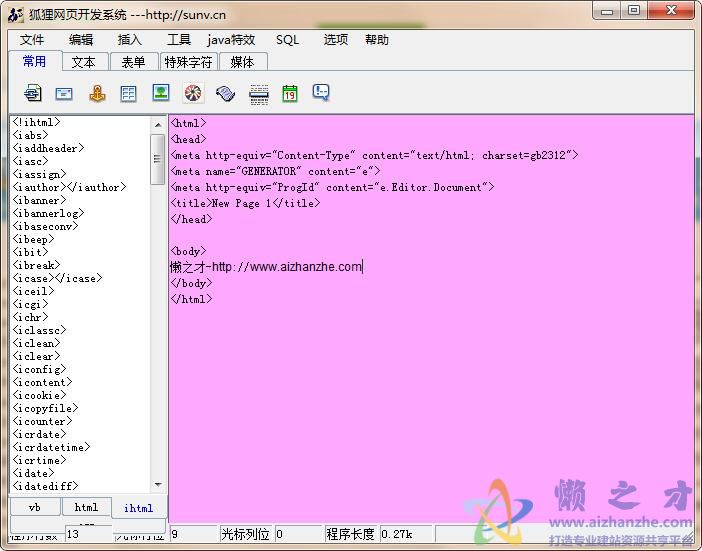
Task: Select <icounter> in the tag list
Action: coord(43,421)
